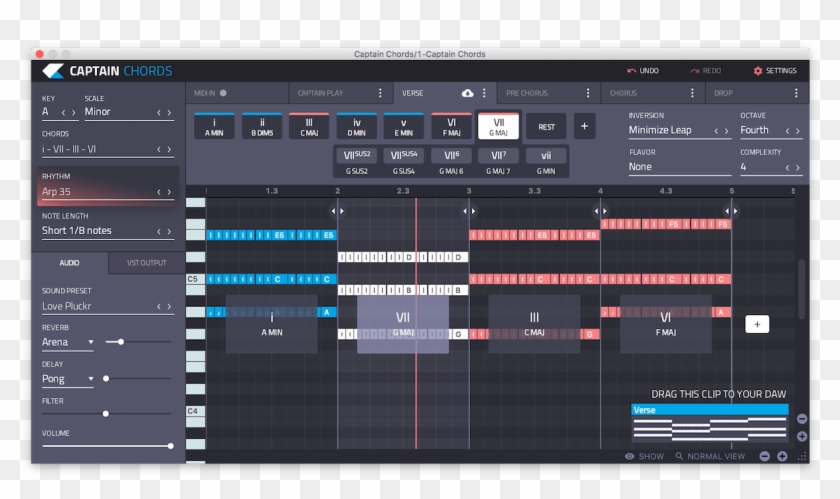
Task: Choose the vii G MIN variation
Action: click(545, 162)
